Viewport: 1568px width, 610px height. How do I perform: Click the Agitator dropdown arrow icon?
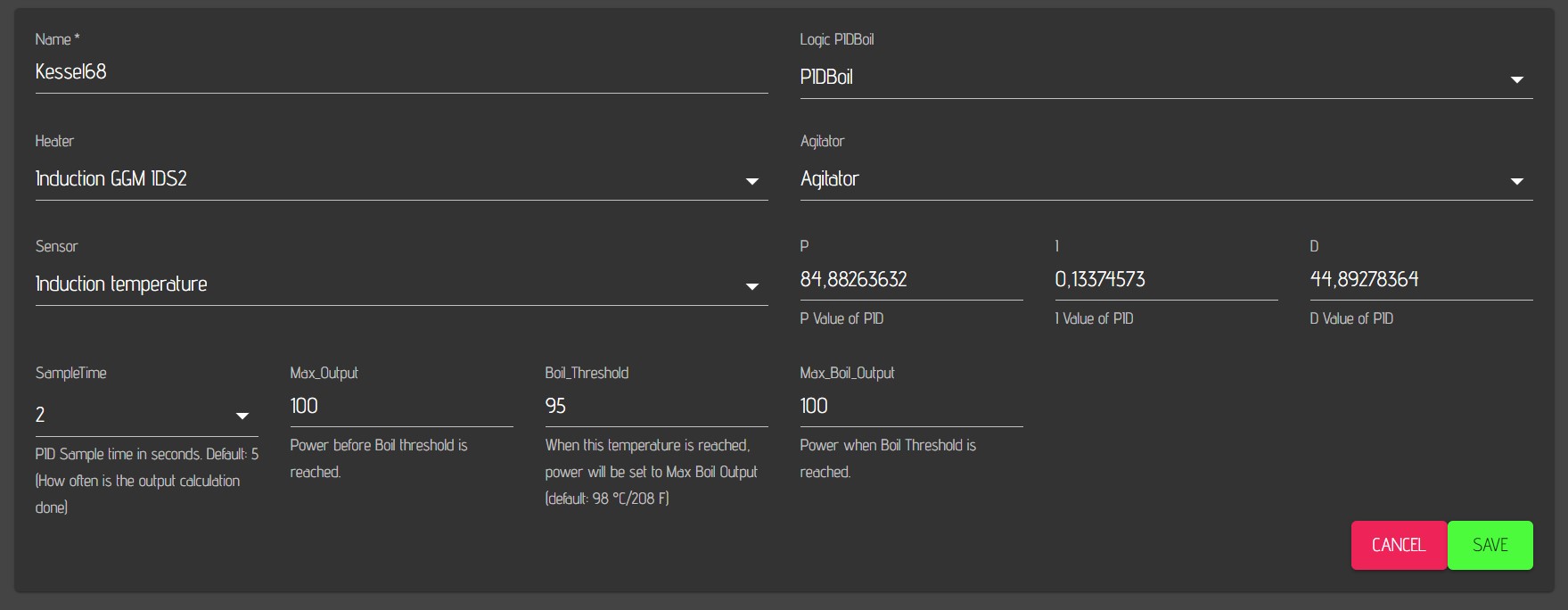coord(1516,181)
